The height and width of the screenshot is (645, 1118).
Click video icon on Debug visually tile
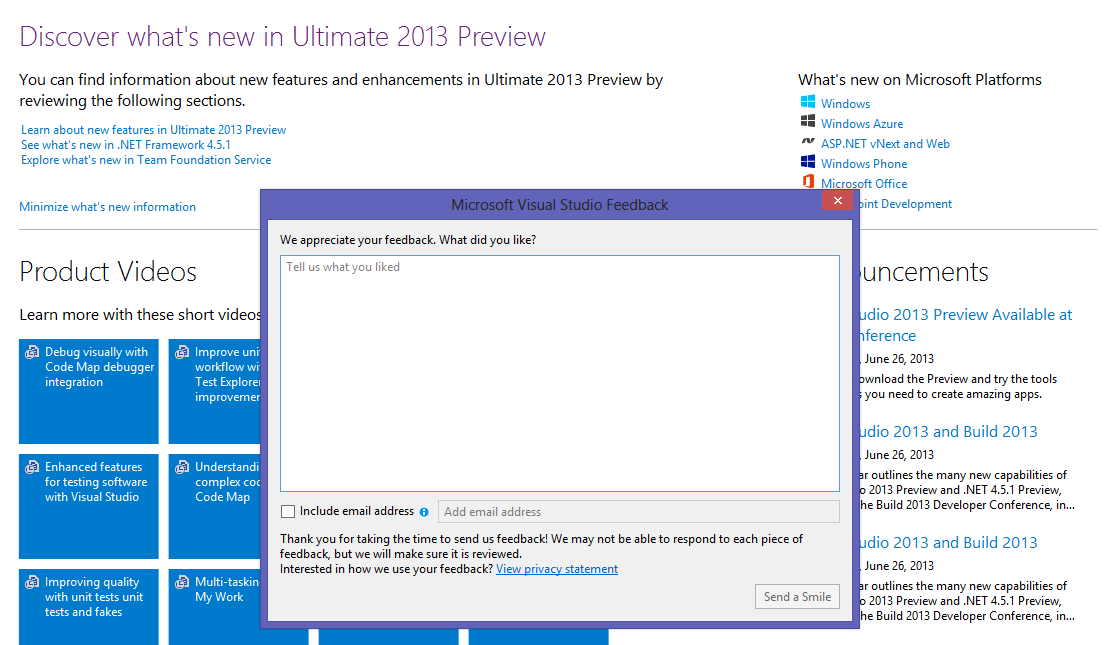point(32,352)
